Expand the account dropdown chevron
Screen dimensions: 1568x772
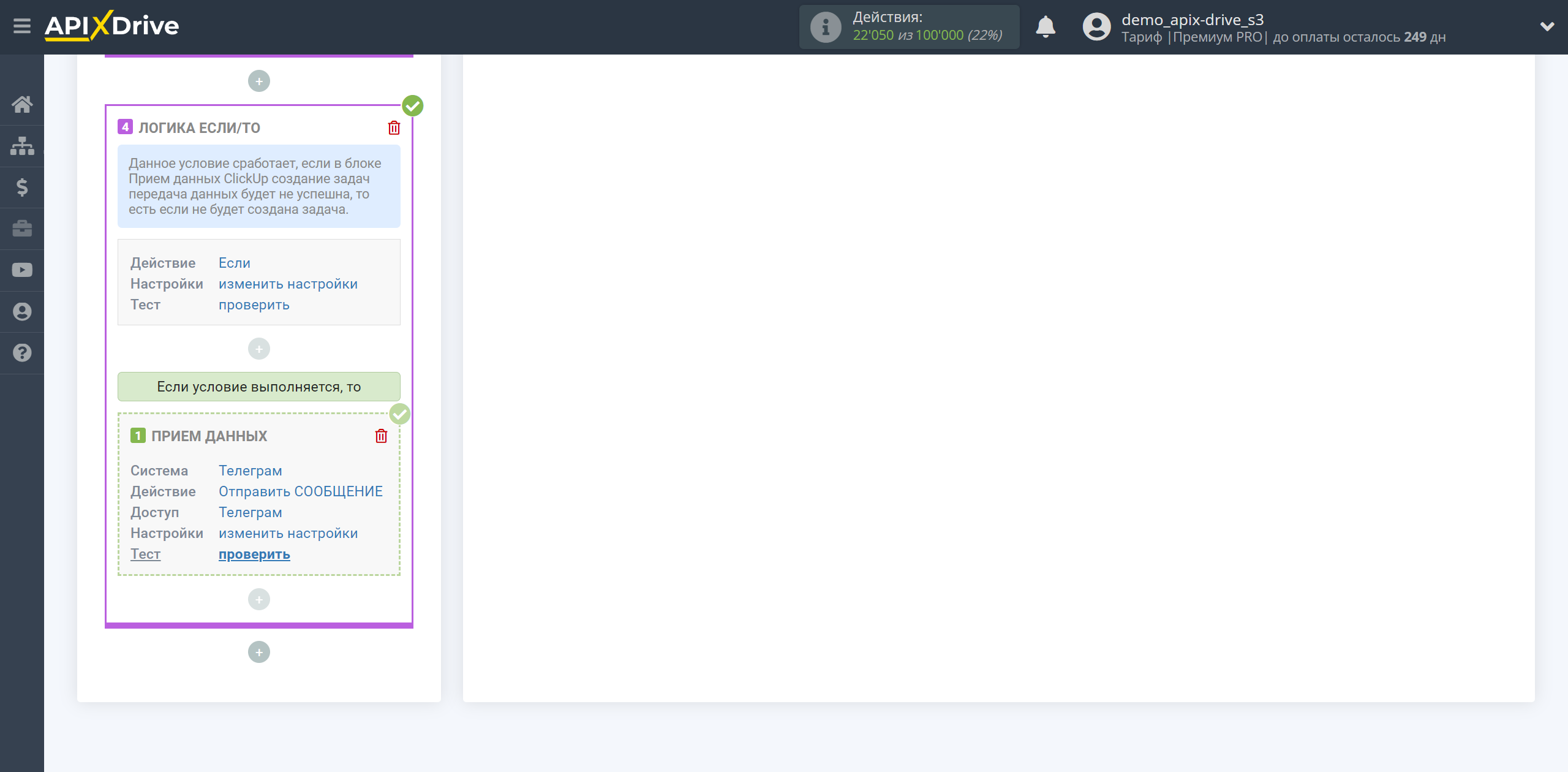(x=1547, y=26)
